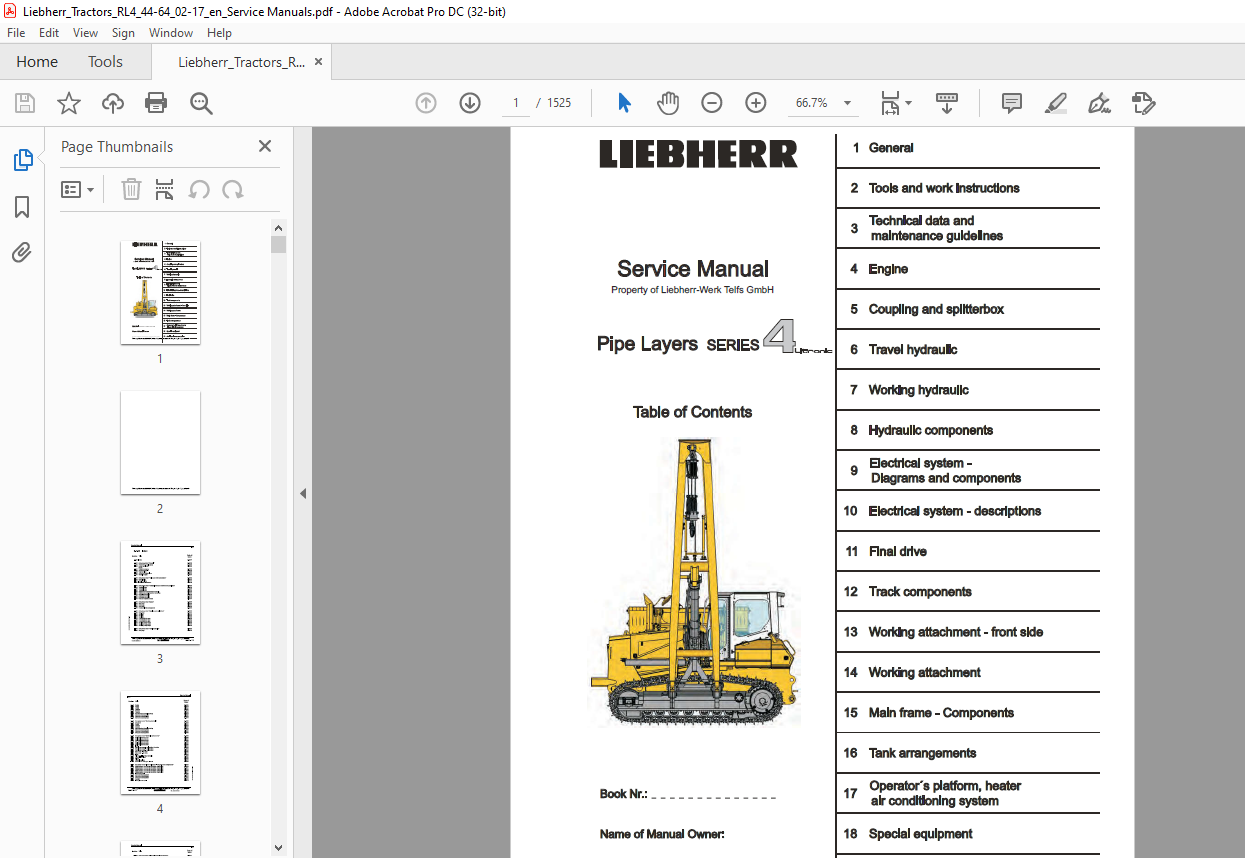
Task: Click the Save file icon
Action: (25, 103)
